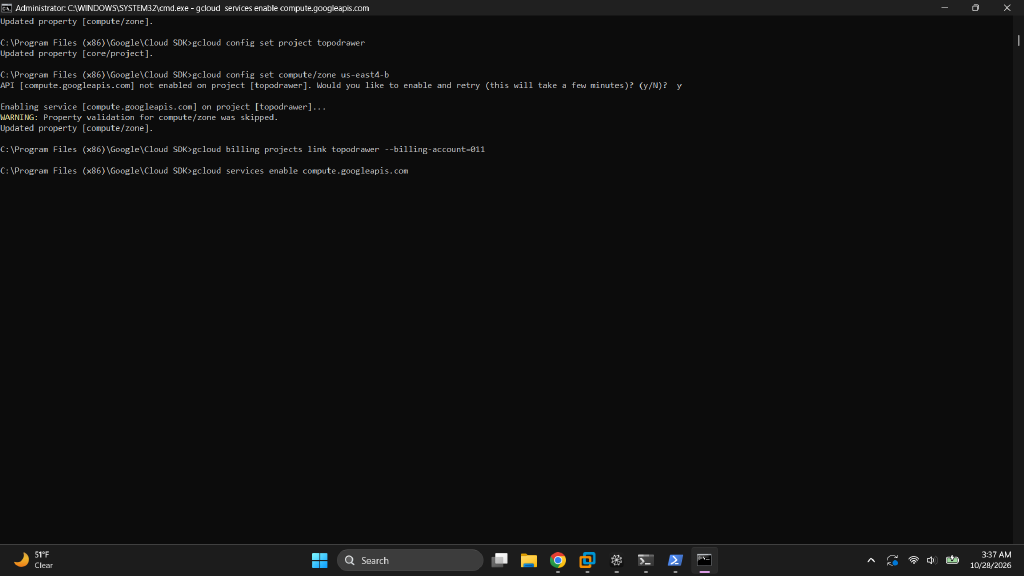Open the sync status tray icon
This screenshot has width=1024, height=576.
pos(892,560)
